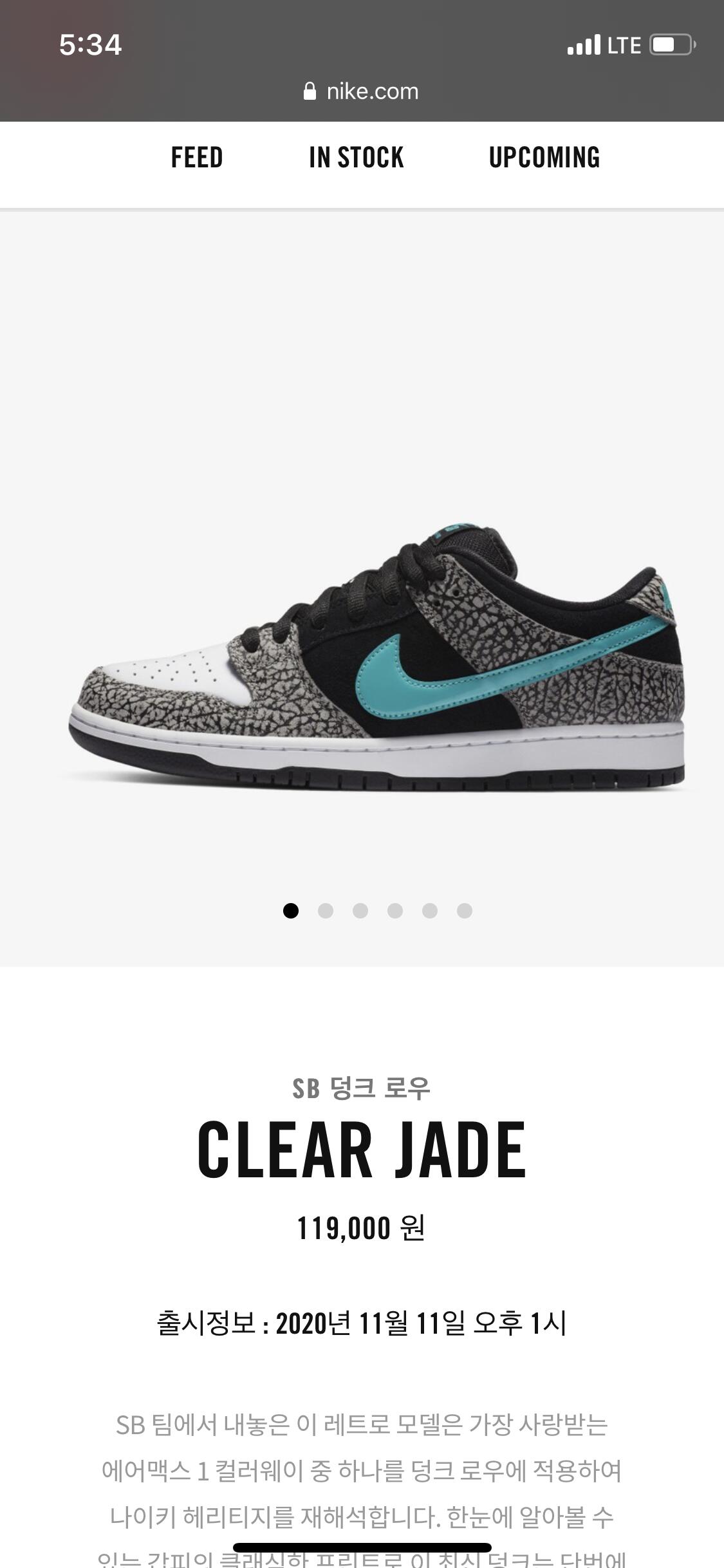
Task: Tap the Dunk Low shoe product image
Action: tap(376, 660)
